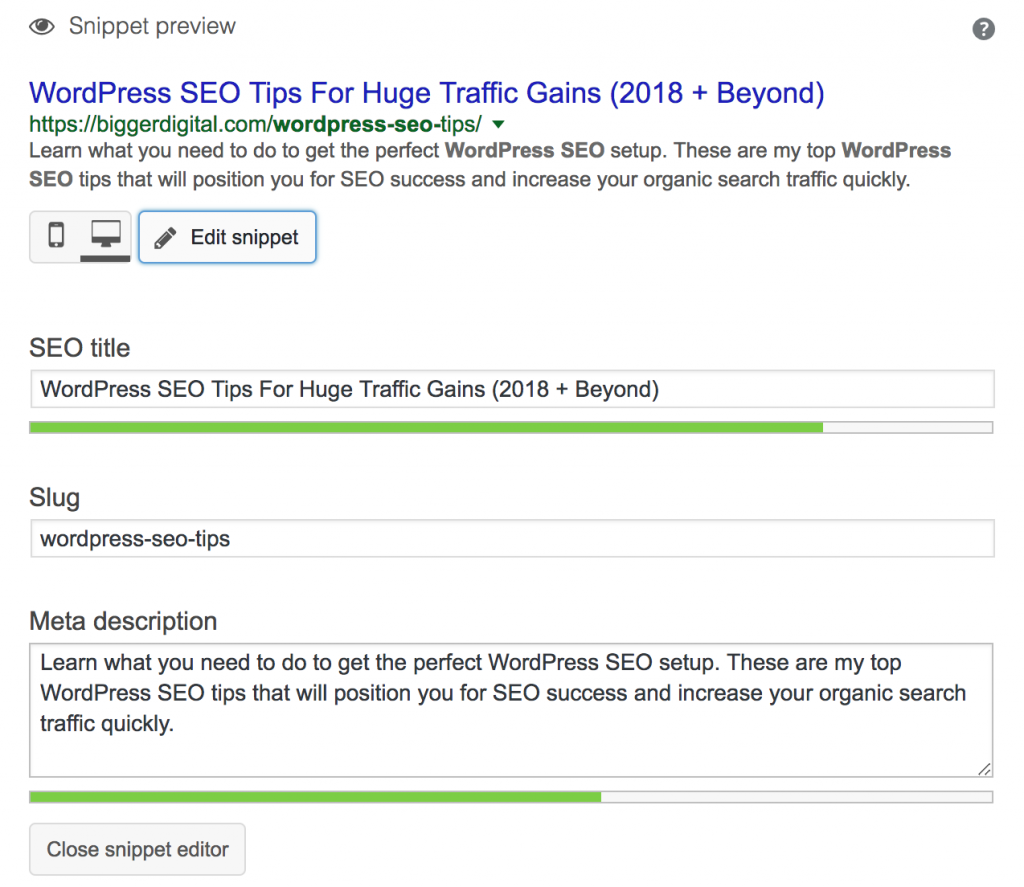Click the Slug label
The image size is (1024, 887).
point(54,498)
